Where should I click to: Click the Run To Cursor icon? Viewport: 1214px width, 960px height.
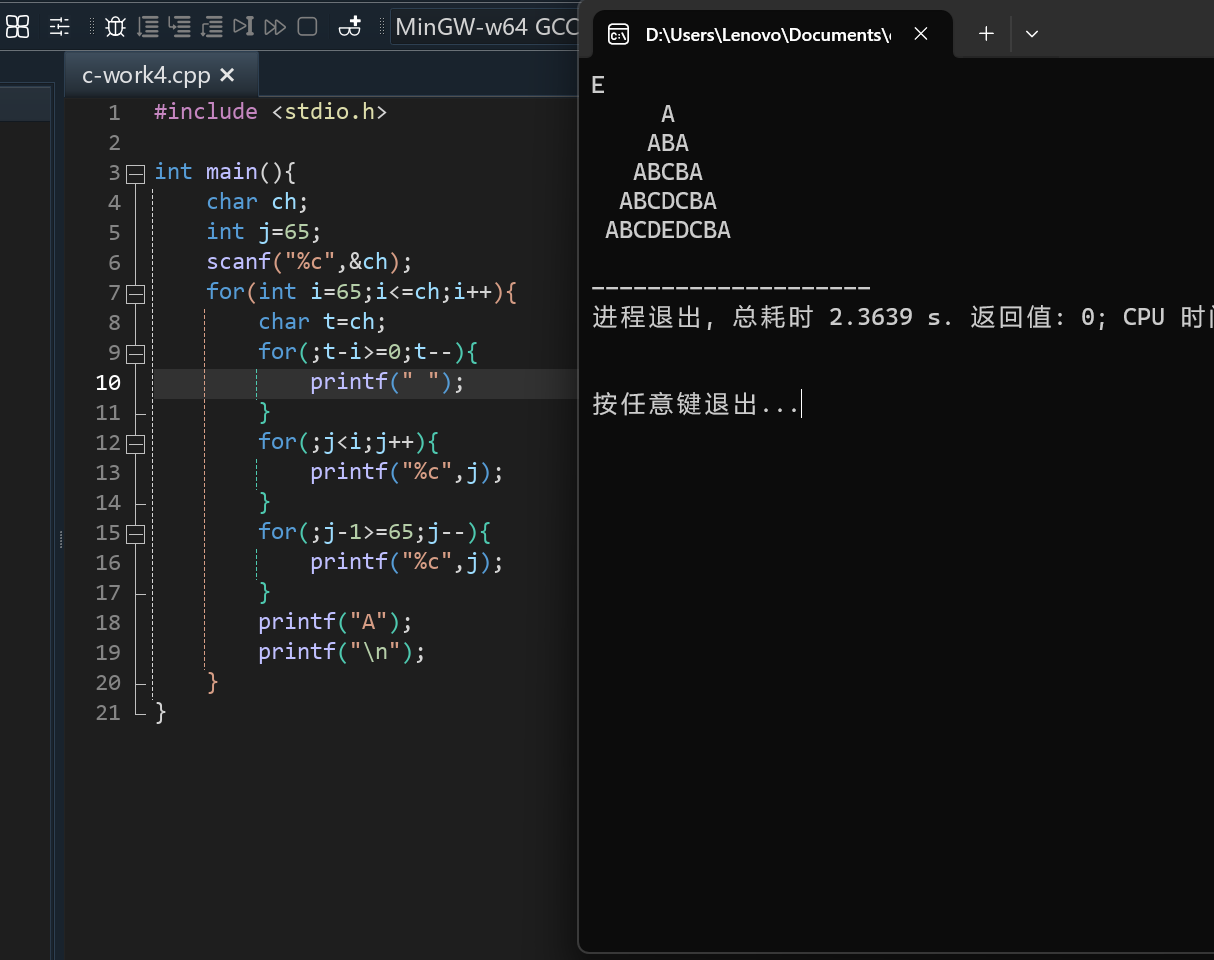point(243,27)
